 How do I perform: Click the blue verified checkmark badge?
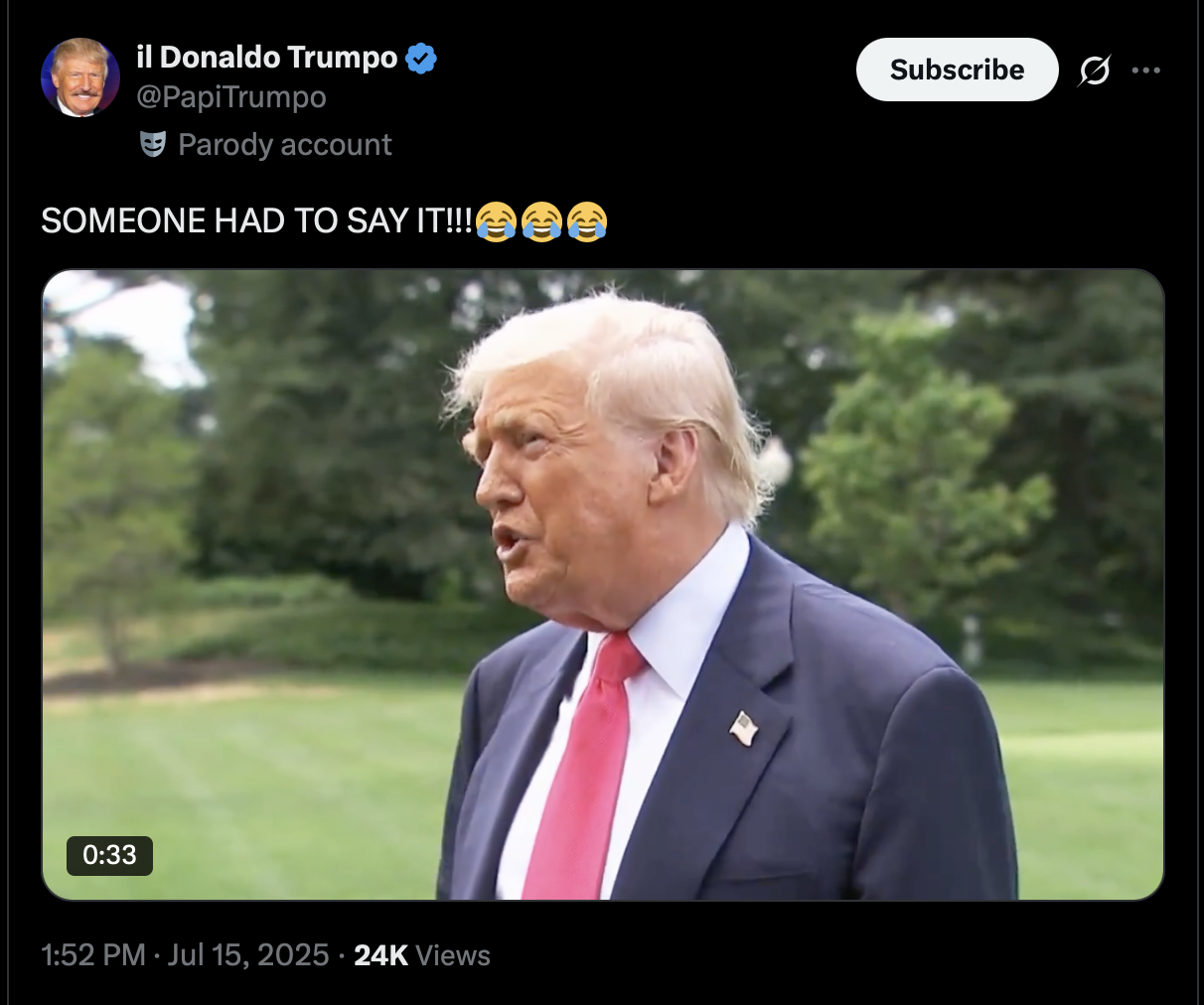pyautogui.click(x=422, y=59)
